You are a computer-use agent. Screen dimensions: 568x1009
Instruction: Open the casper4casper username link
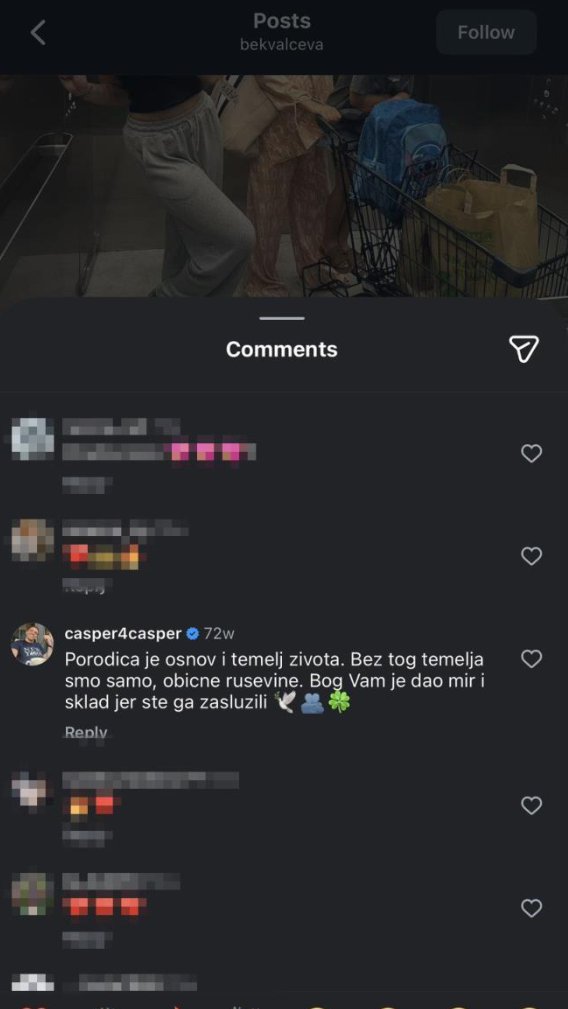pos(123,633)
